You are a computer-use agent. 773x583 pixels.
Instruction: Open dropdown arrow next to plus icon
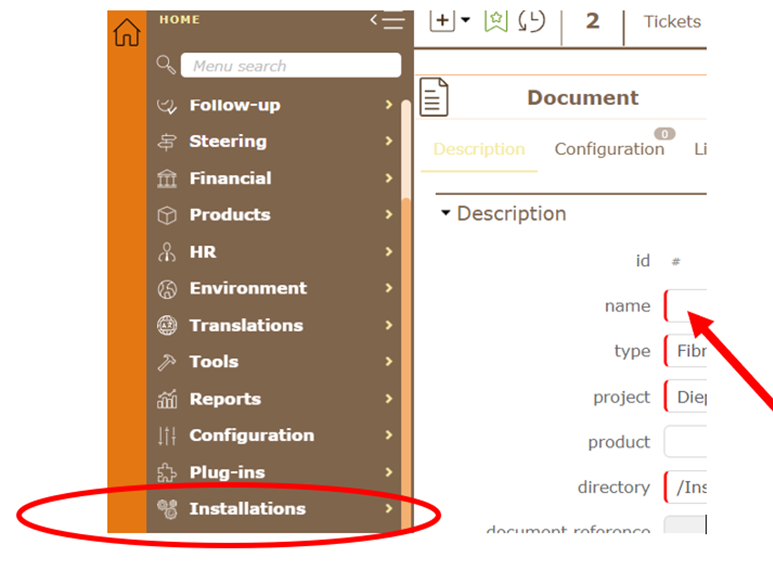[x=466, y=21]
